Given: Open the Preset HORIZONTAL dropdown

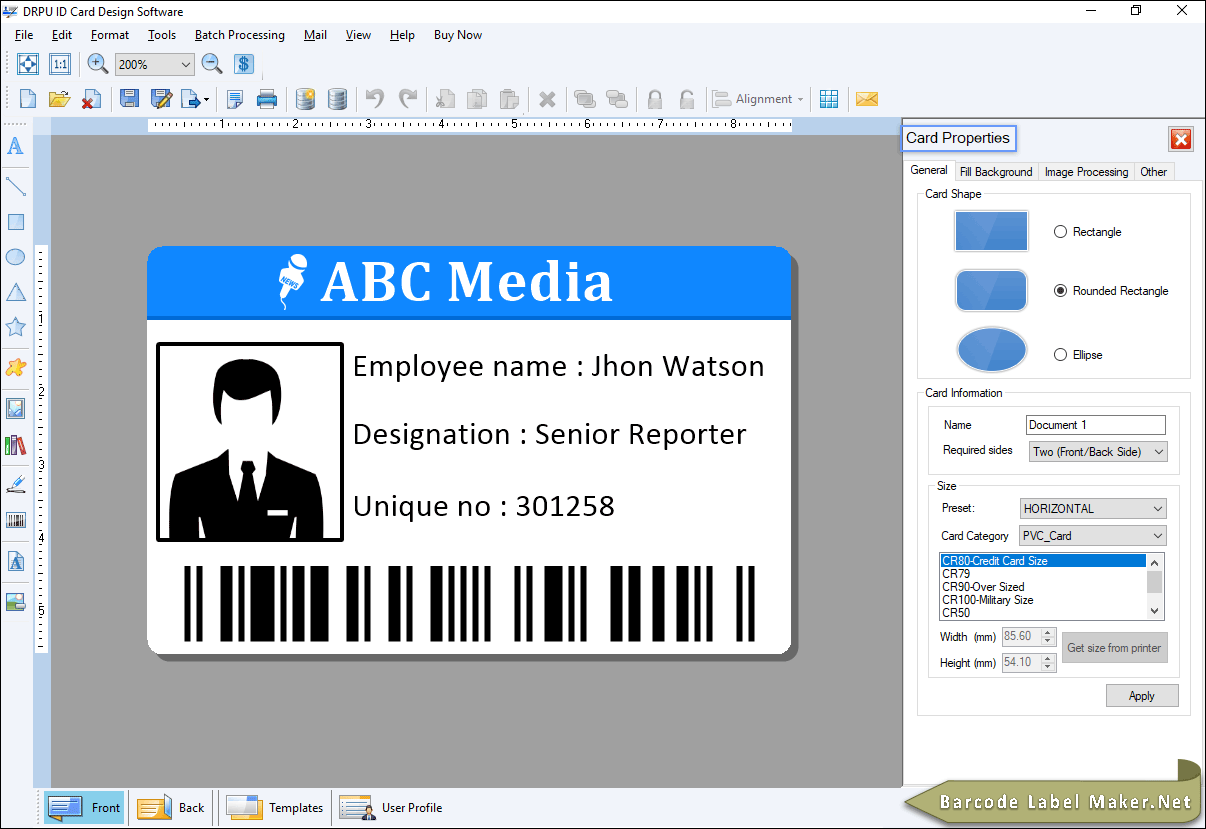Looking at the screenshot, I should [x=1093, y=509].
